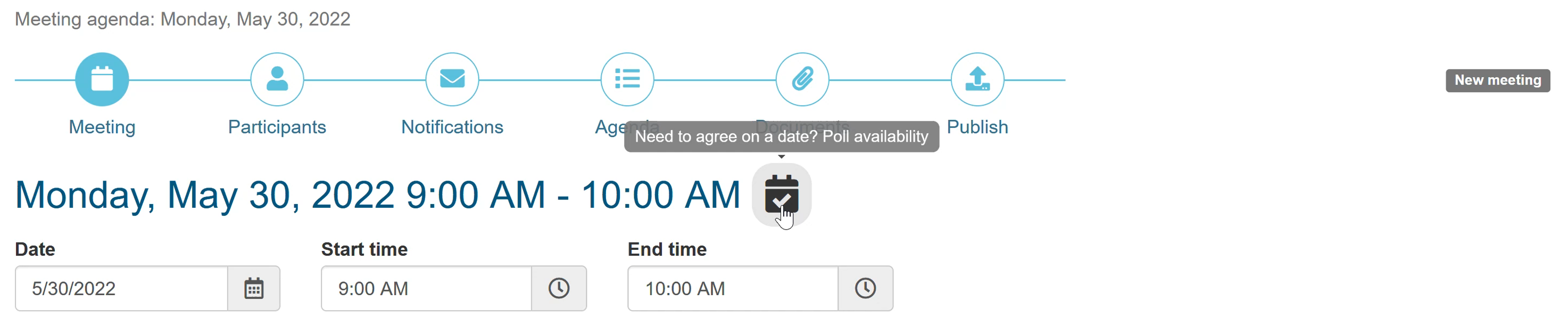Viewport: 1568px width, 325px height.
Task: Open the Start time clock picker
Action: click(x=559, y=288)
